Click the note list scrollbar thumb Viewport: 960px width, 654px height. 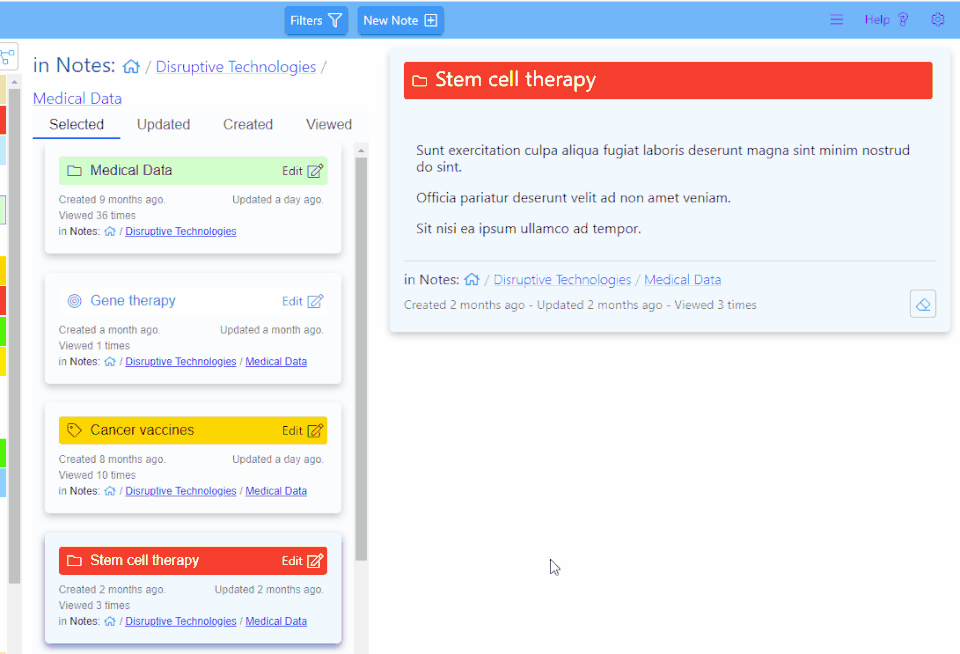[361, 359]
